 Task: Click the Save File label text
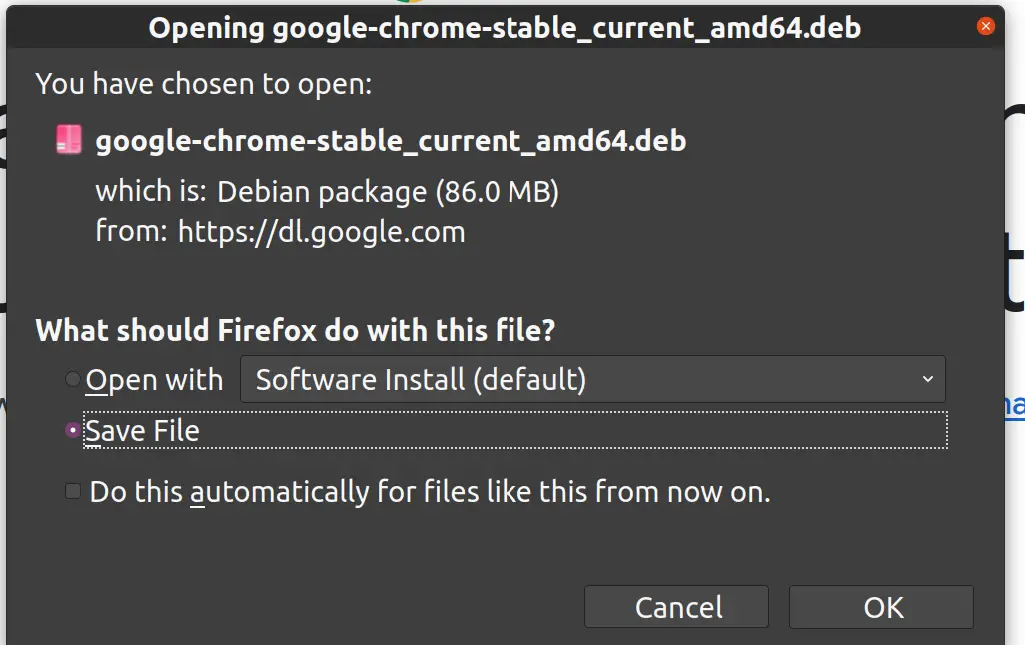point(143,431)
